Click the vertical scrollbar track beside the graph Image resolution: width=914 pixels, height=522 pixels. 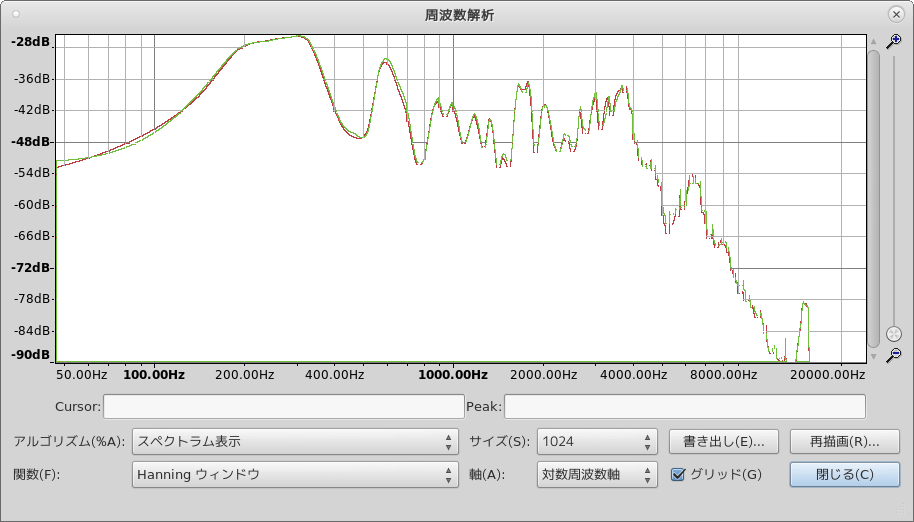tap(873, 200)
